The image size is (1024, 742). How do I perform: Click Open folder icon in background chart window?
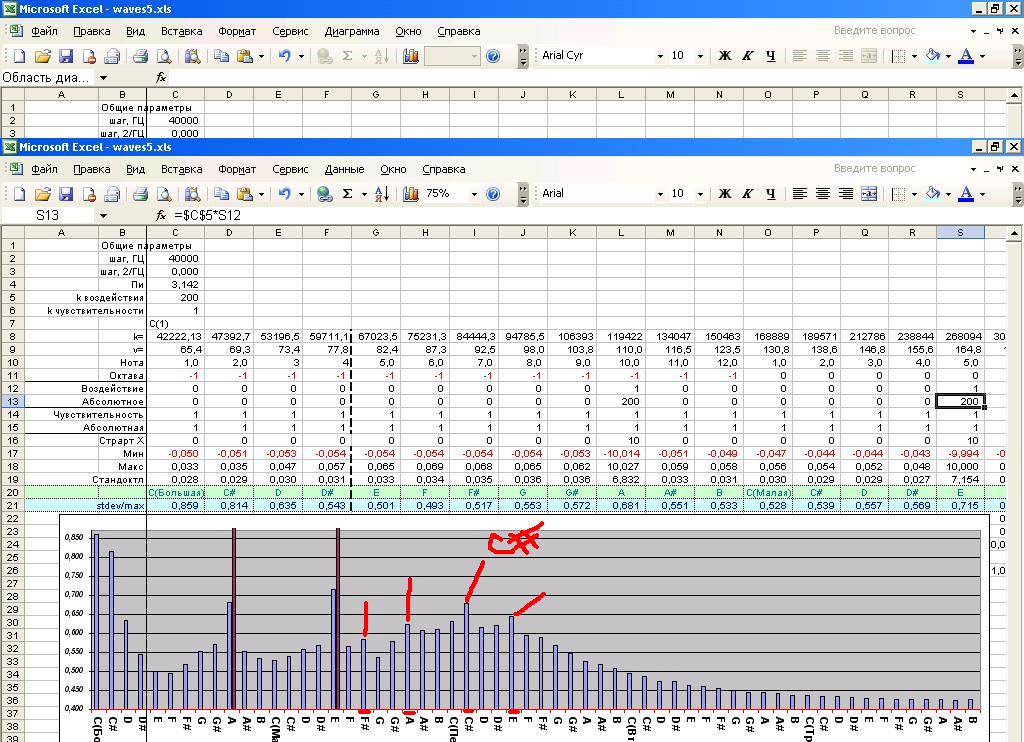42,56
